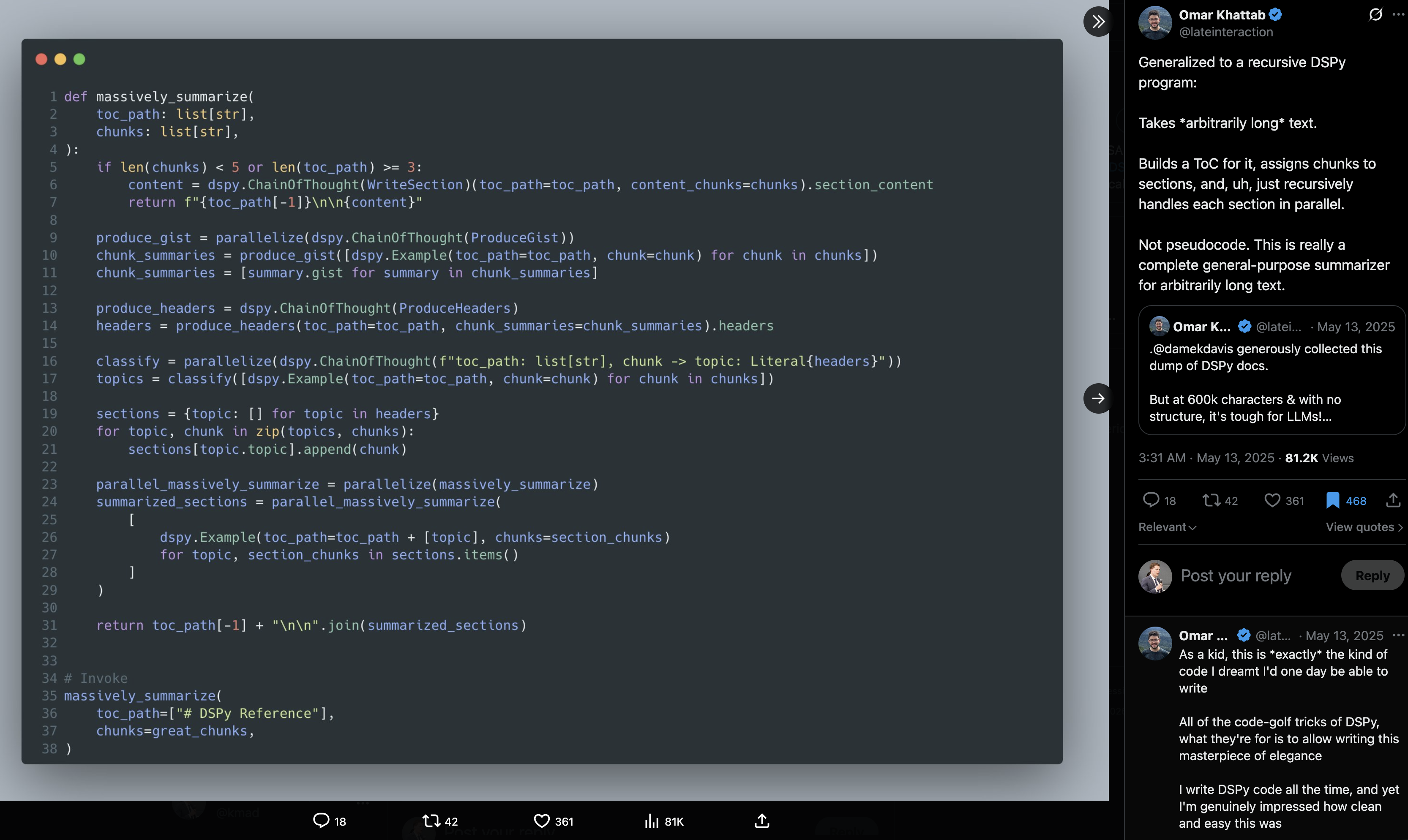Open Omar's avatar on the 'As a kid' reply

click(1154, 644)
